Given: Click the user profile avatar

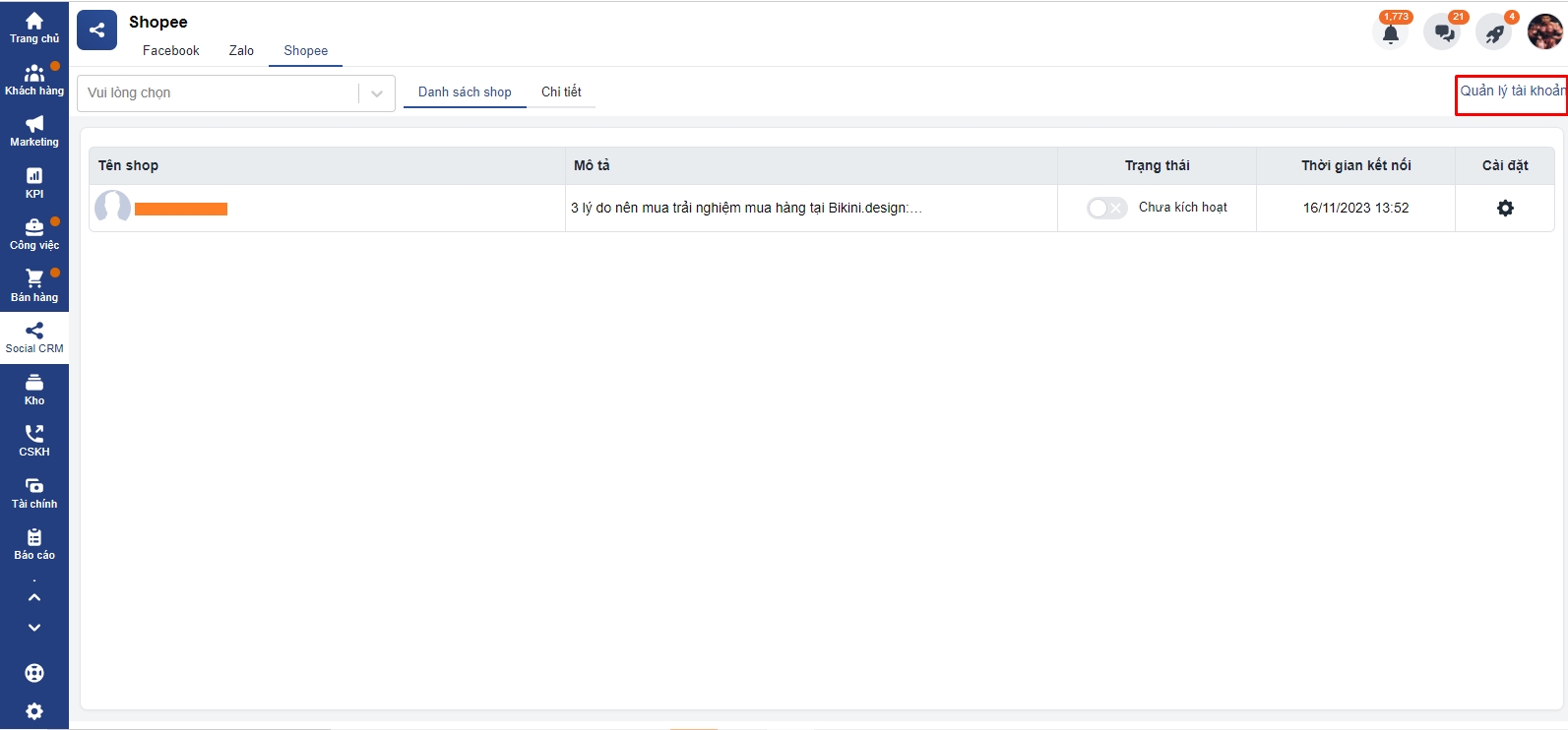Looking at the screenshot, I should pos(1544,31).
